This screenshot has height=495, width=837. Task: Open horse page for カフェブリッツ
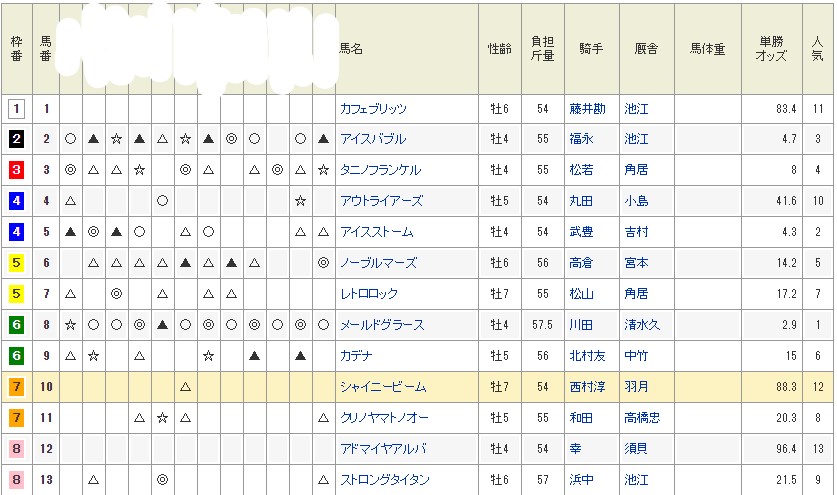(x=374, y=108)
